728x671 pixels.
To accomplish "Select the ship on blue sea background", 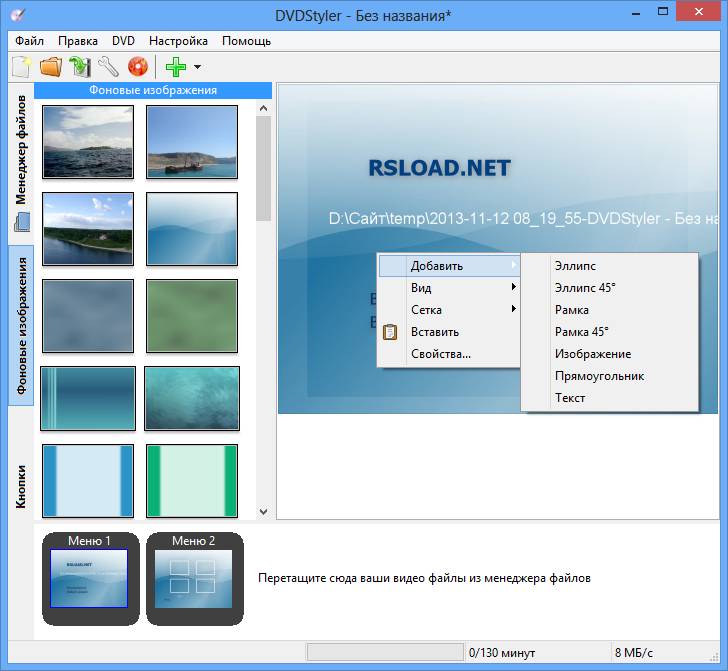I will (192, 142).
